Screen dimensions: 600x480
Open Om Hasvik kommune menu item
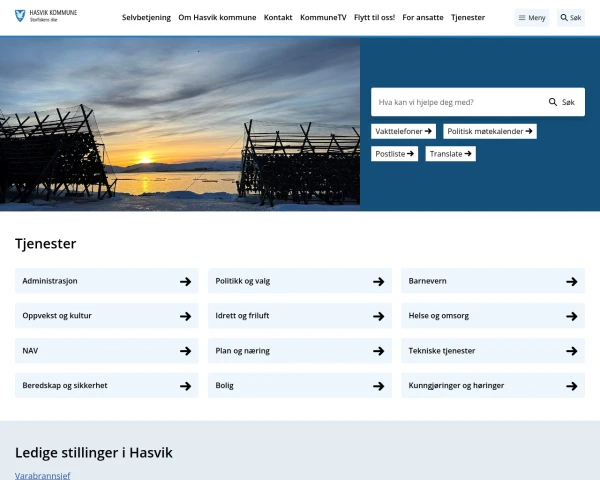click(217, 18)
